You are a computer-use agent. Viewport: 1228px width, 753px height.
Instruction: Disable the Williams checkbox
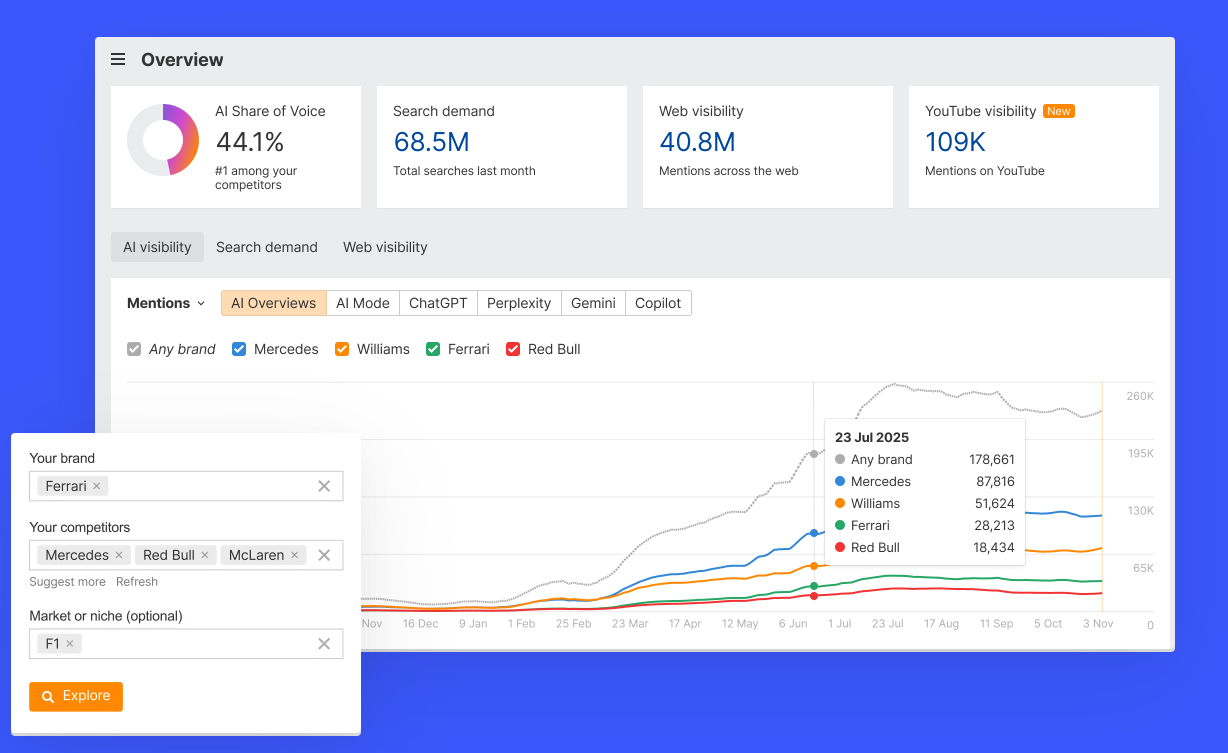341,349
